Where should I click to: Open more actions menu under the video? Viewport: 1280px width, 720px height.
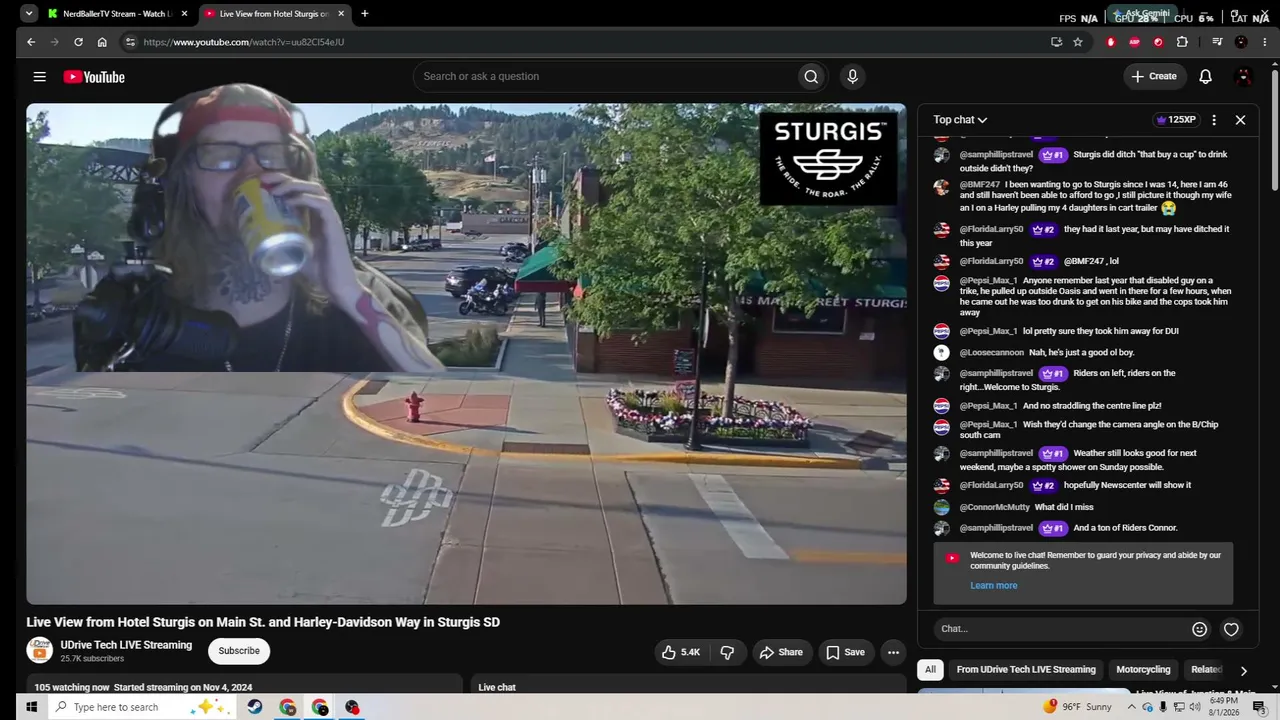893,652
